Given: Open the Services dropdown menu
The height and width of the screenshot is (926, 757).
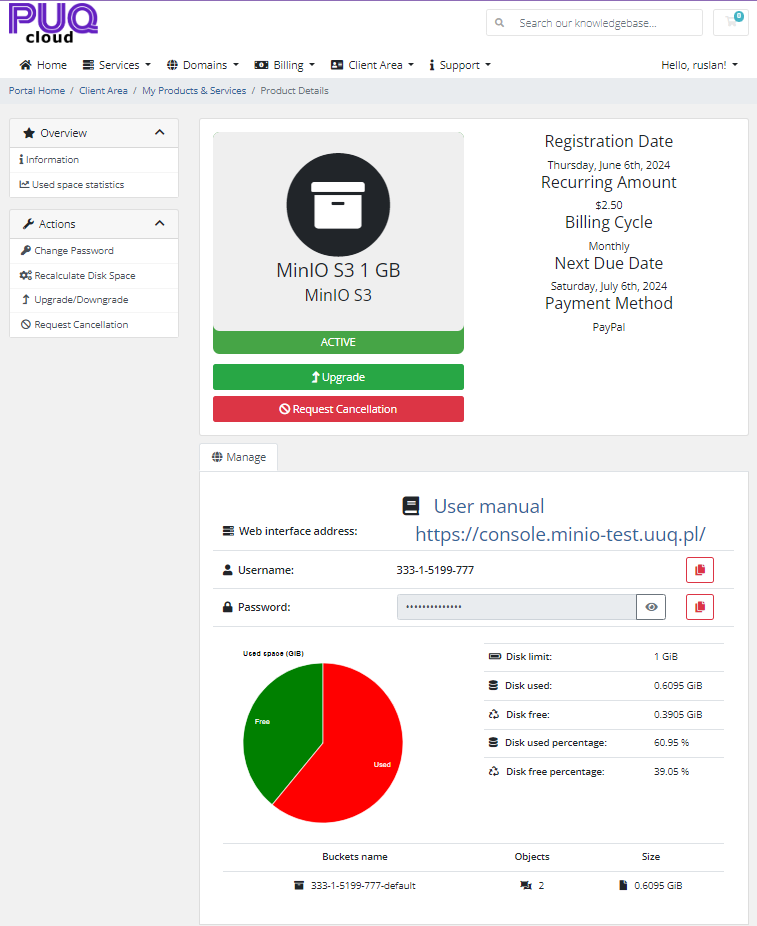Looking at the screenshot, I should (x=117, y=65).
